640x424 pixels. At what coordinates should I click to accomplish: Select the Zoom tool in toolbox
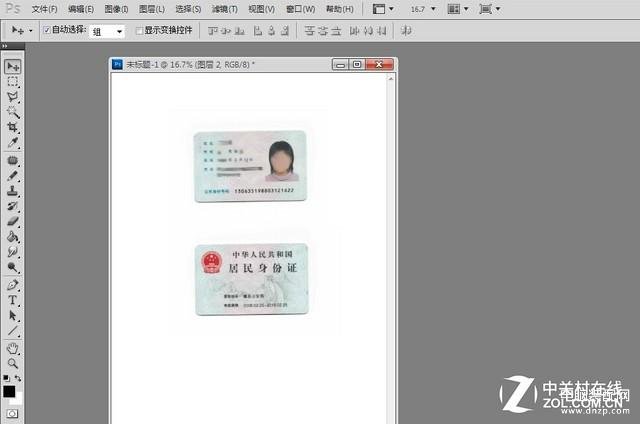(x=13, y=364)
